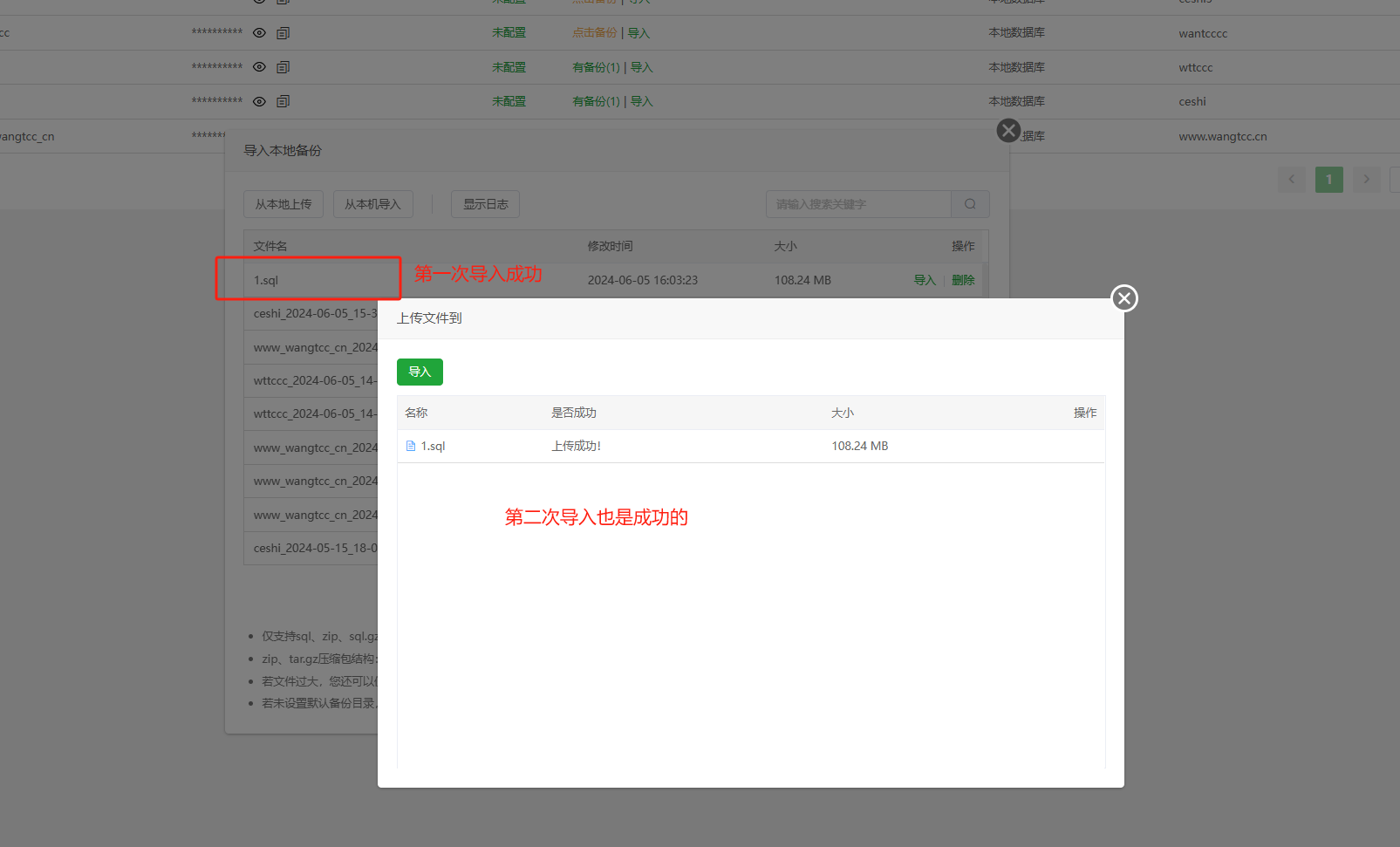The width and height of the screenshot is (1400, 847).
Task: Select the ceshi_2024-06-05 backup file row
Action: pos(311,314)
